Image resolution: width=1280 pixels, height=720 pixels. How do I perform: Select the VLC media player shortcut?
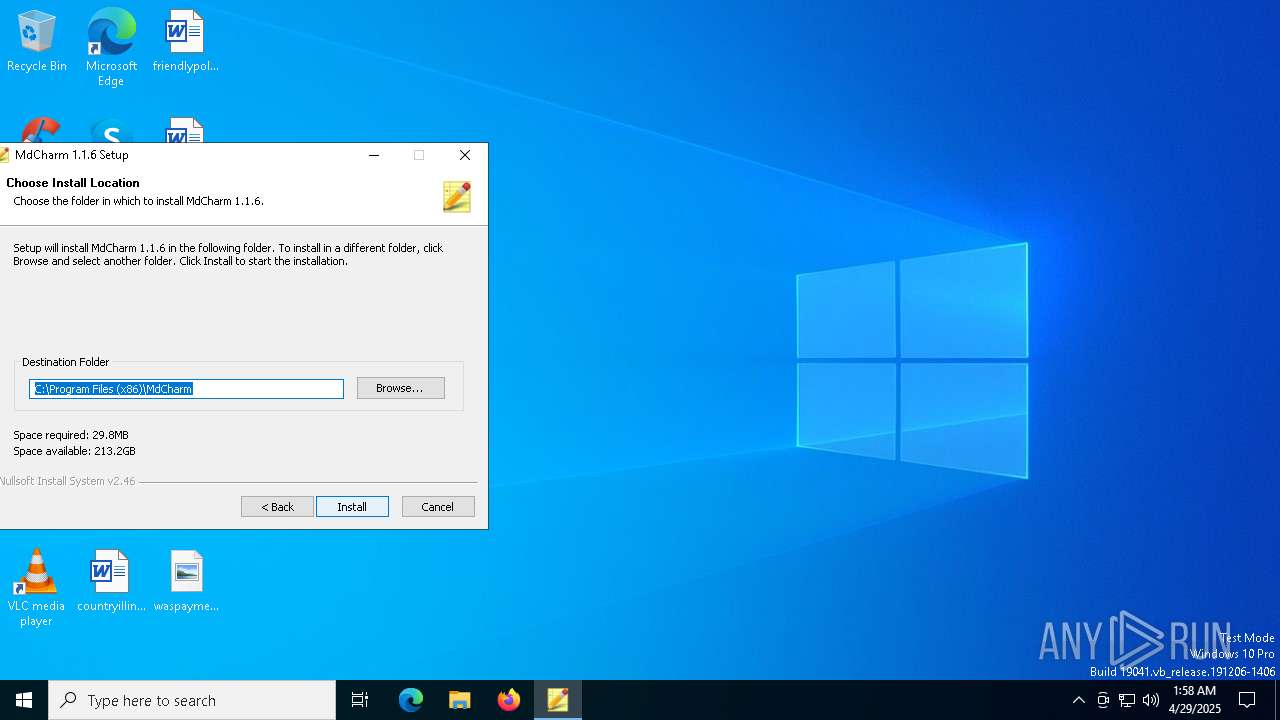[x=36, y=588]
